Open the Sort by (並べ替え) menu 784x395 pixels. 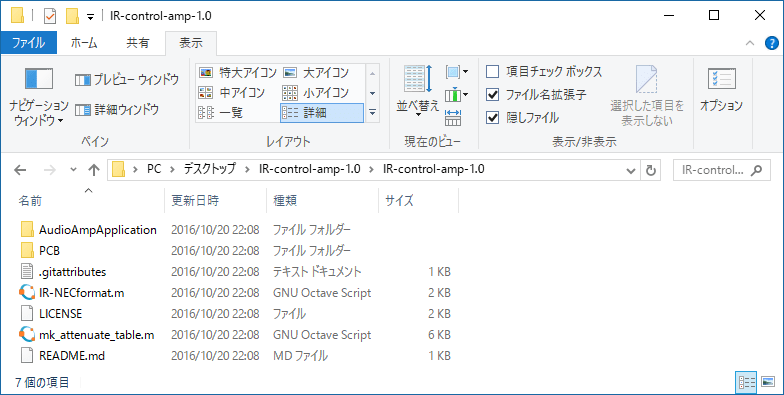point(418,92)
